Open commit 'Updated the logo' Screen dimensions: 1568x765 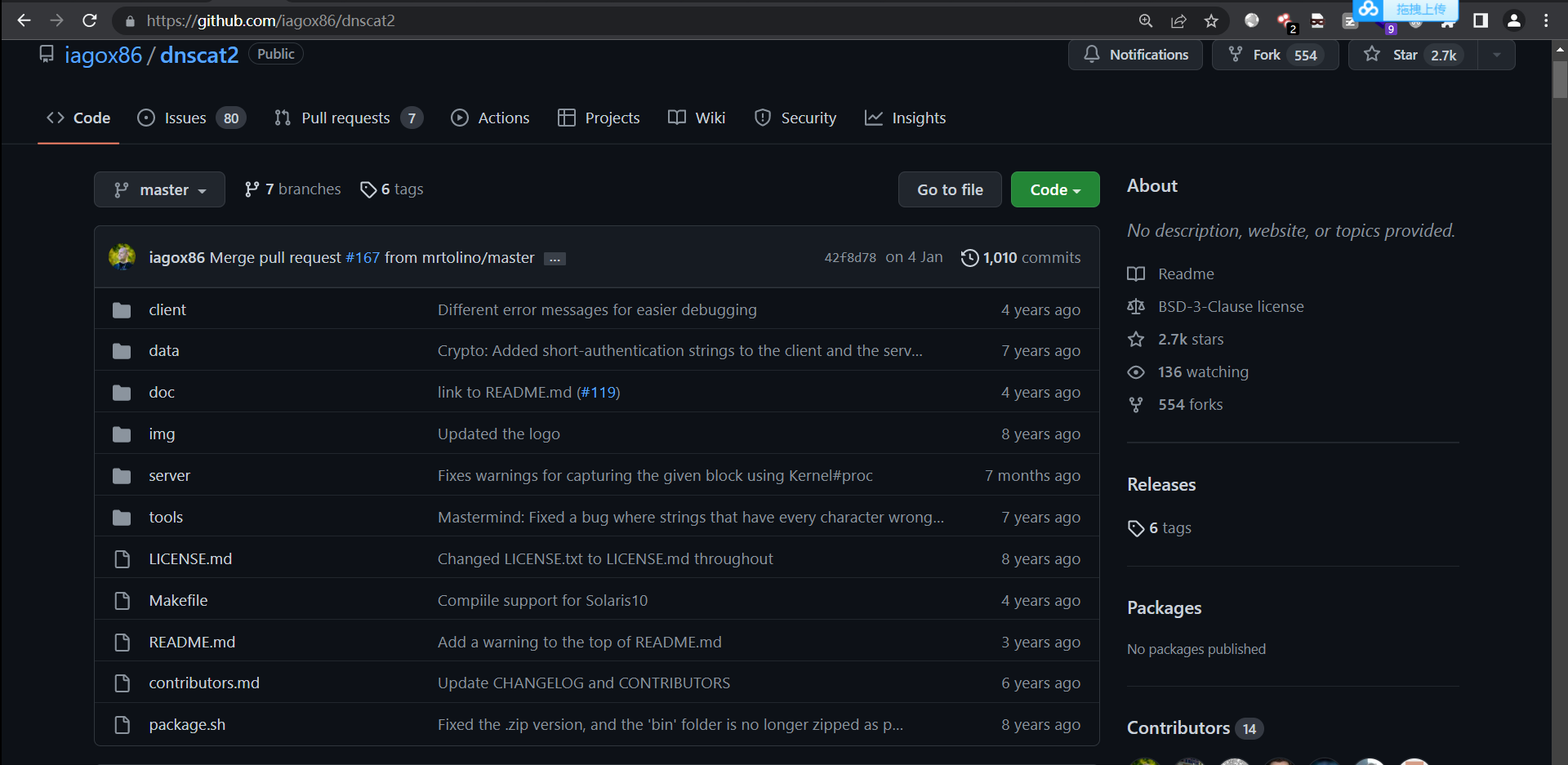tap(499, 434)
